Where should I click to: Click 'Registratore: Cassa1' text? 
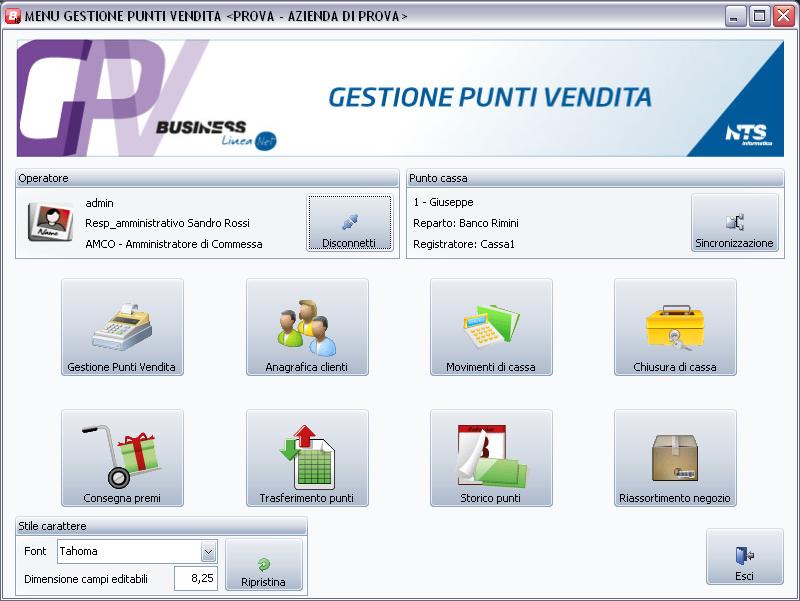coord(464,244)
